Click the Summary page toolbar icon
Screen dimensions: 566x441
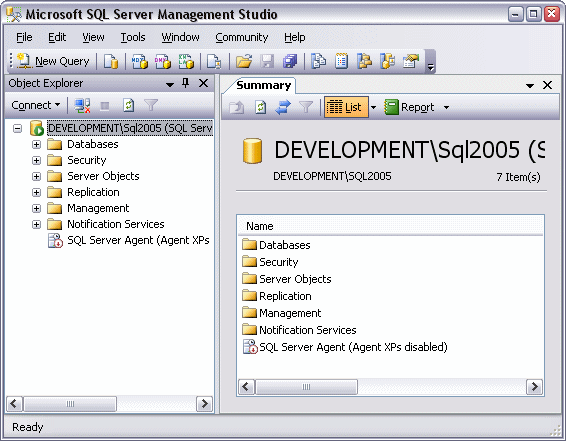coord(341,61)
